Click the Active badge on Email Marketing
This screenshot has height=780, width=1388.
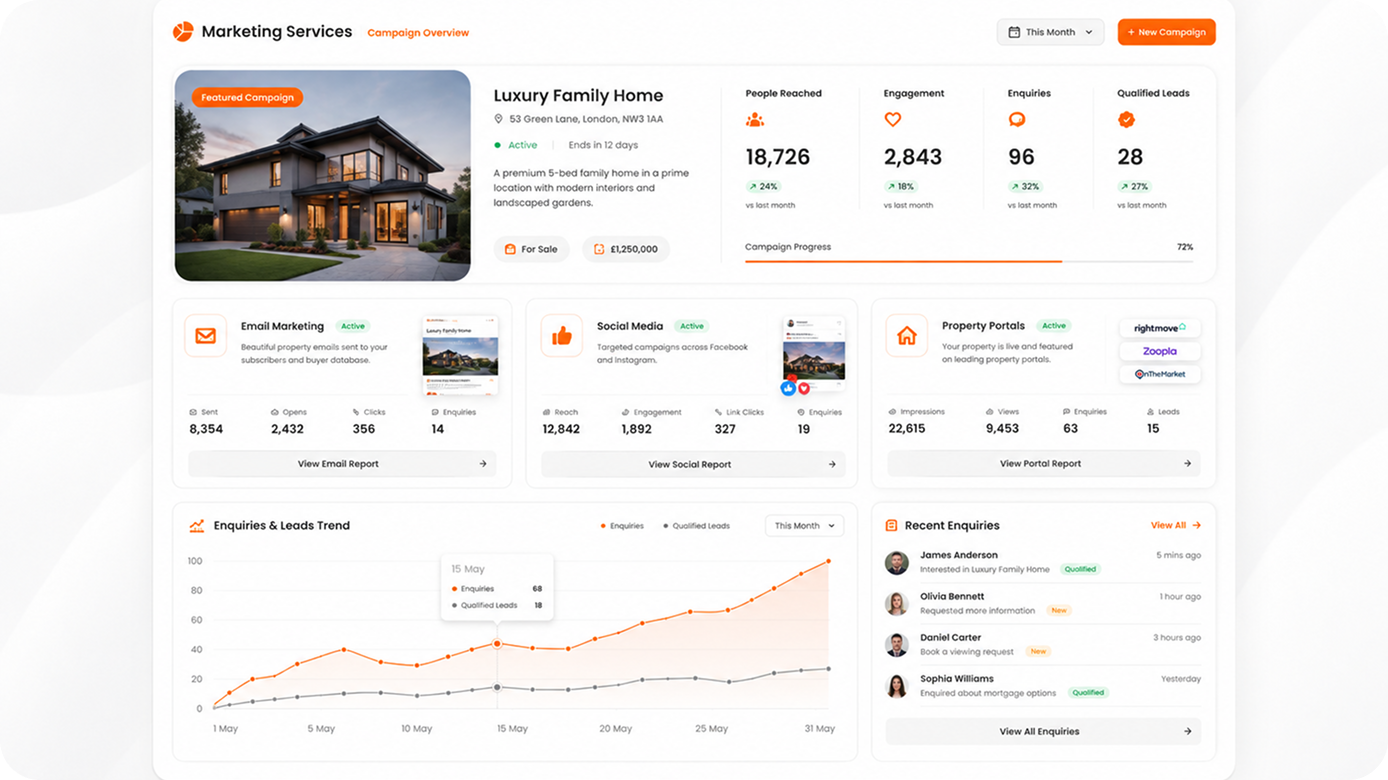tap(353, 326)
